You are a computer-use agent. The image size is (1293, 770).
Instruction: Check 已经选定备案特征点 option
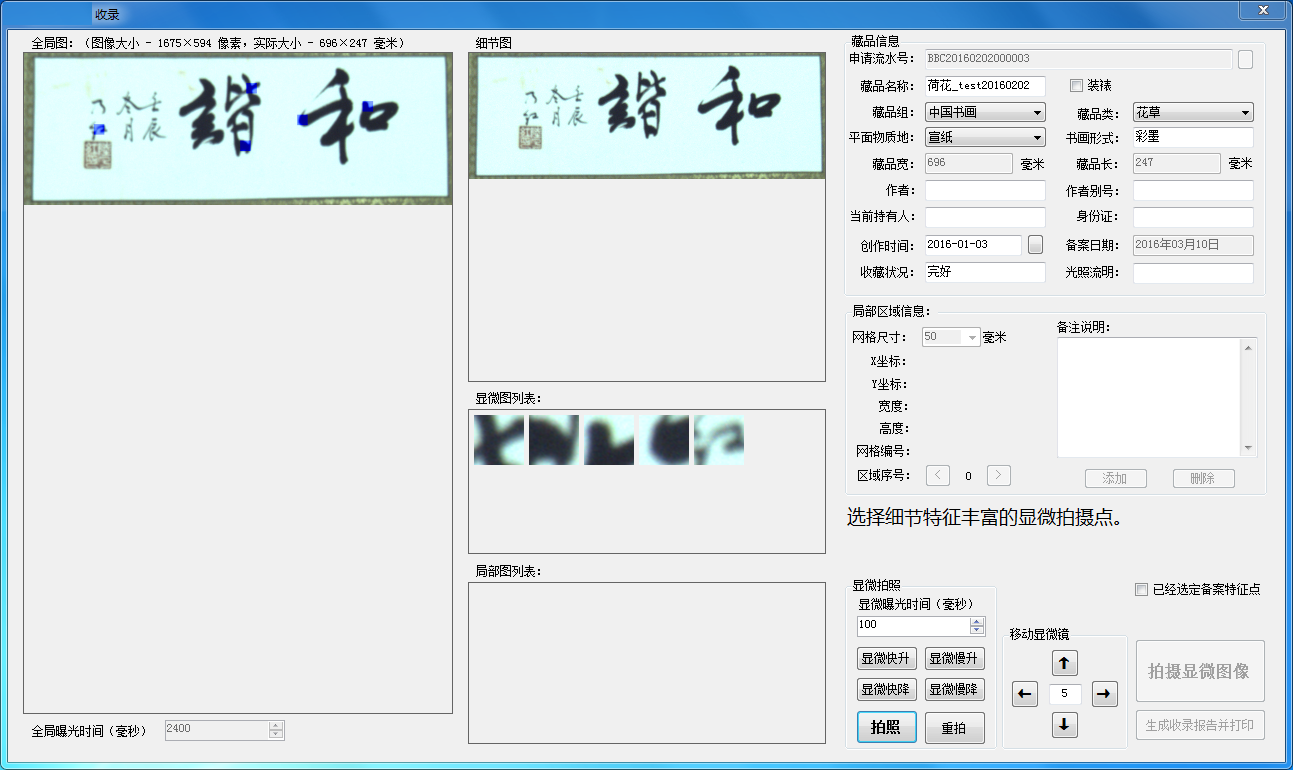coord(1142,590)
